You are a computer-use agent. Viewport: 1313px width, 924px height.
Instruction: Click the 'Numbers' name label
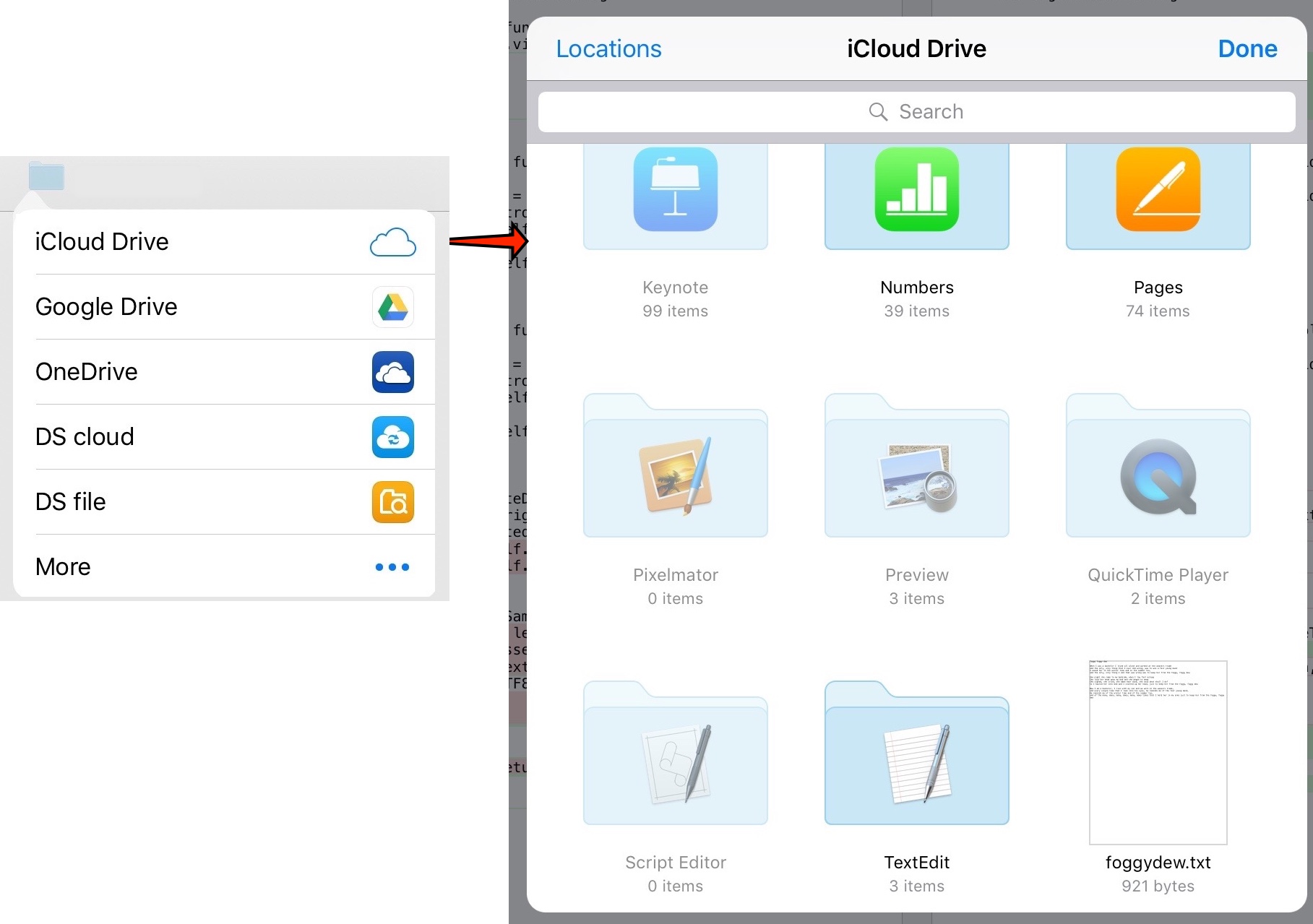click(916, 288)
